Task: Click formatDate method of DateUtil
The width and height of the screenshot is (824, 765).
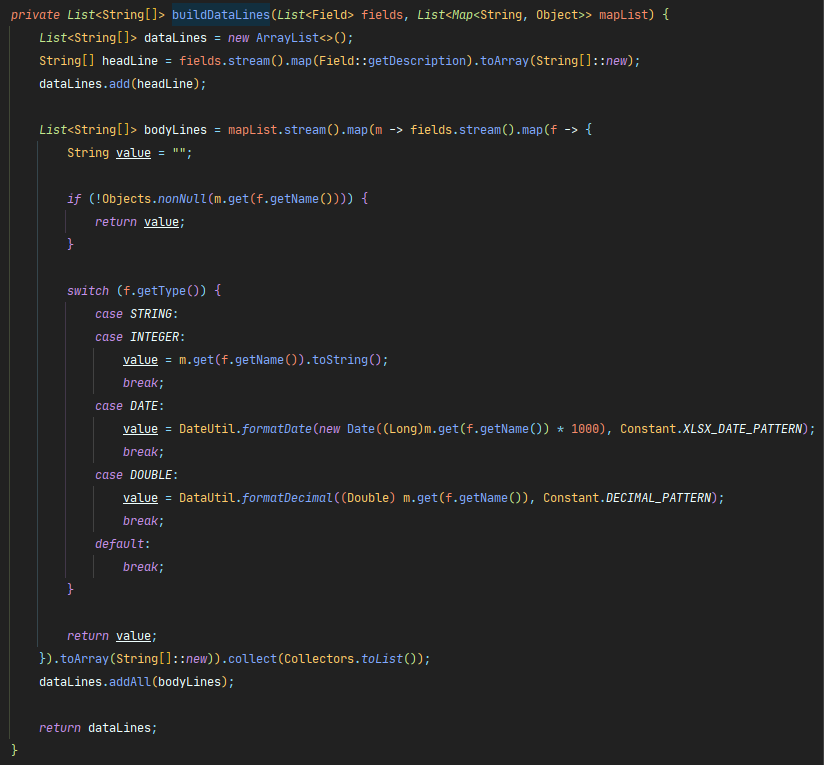Action: pos(277,429)
